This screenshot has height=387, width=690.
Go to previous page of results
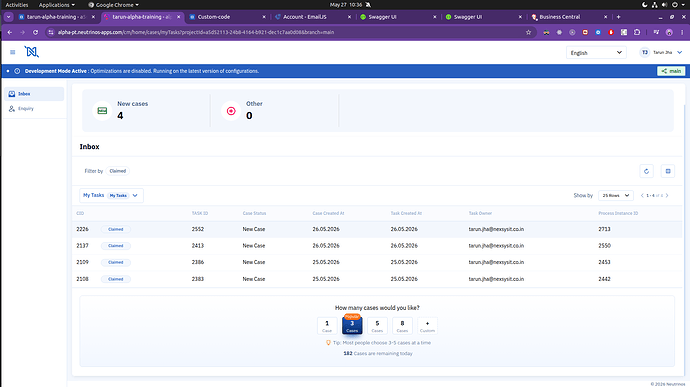642,195
